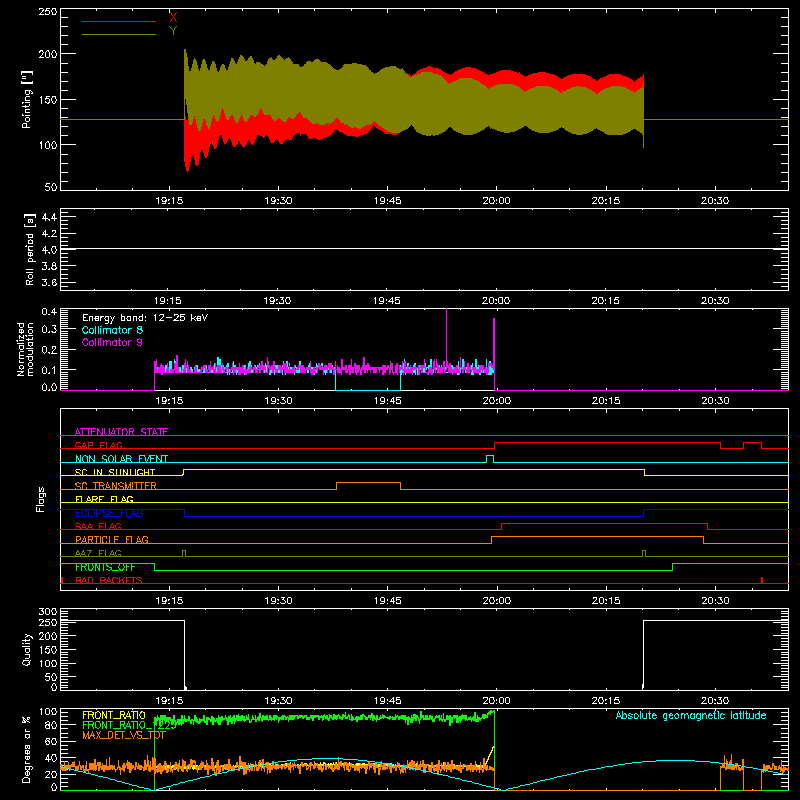800x800 pixels.
Task: Click the 20:30 tick under the Quality plot
Action: point(715,701)
